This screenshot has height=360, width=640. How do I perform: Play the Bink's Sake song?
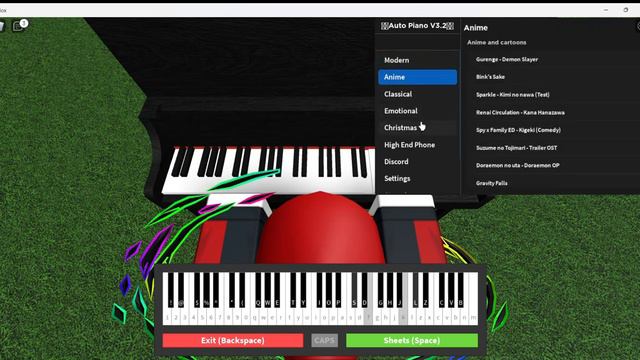pyautogui.click(x=490, y=77)
